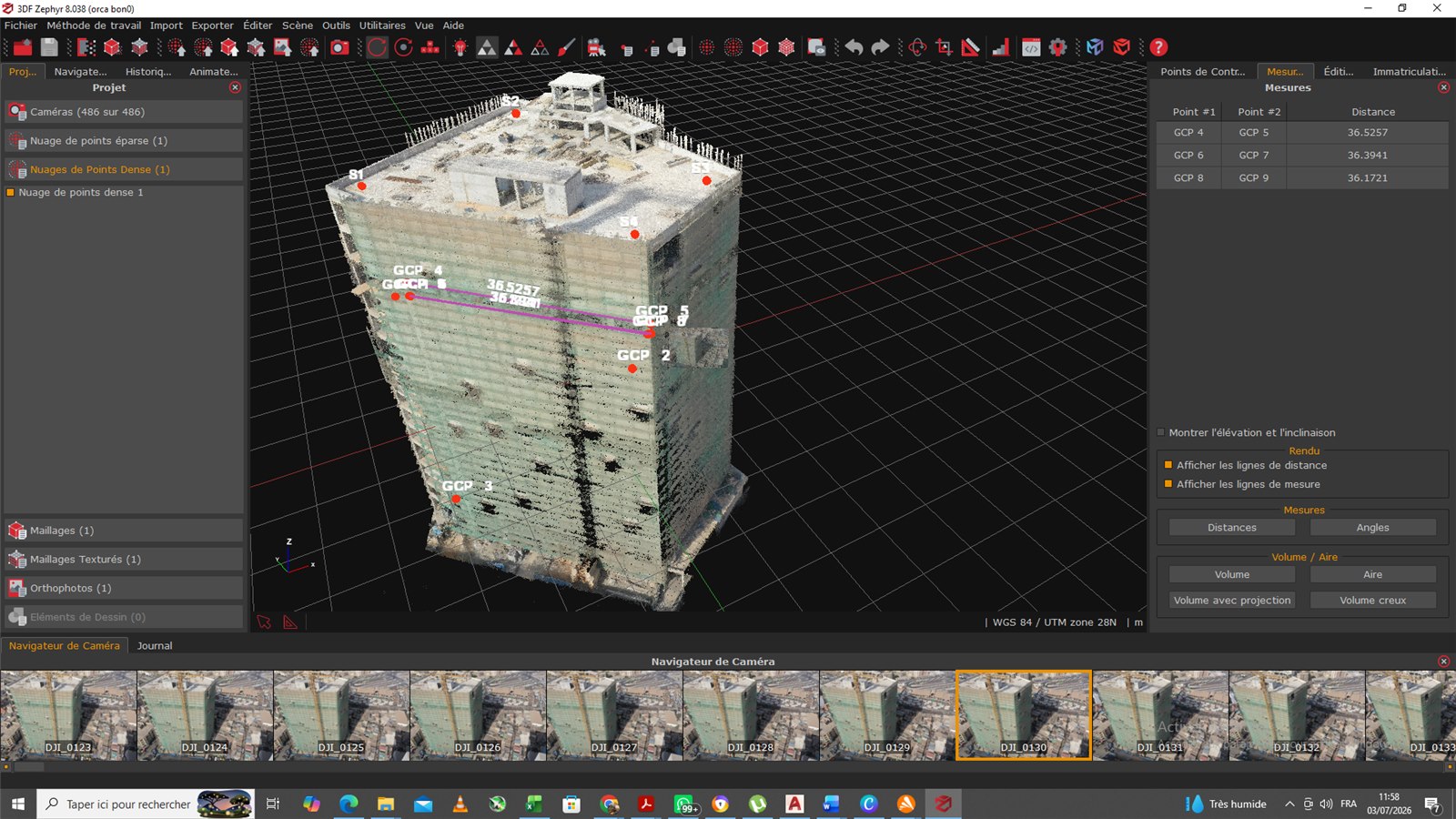Screen dimensions: 1456x819
Task: Expand Maillages Texturés (1) section
Action: click(x=124, y=560)
